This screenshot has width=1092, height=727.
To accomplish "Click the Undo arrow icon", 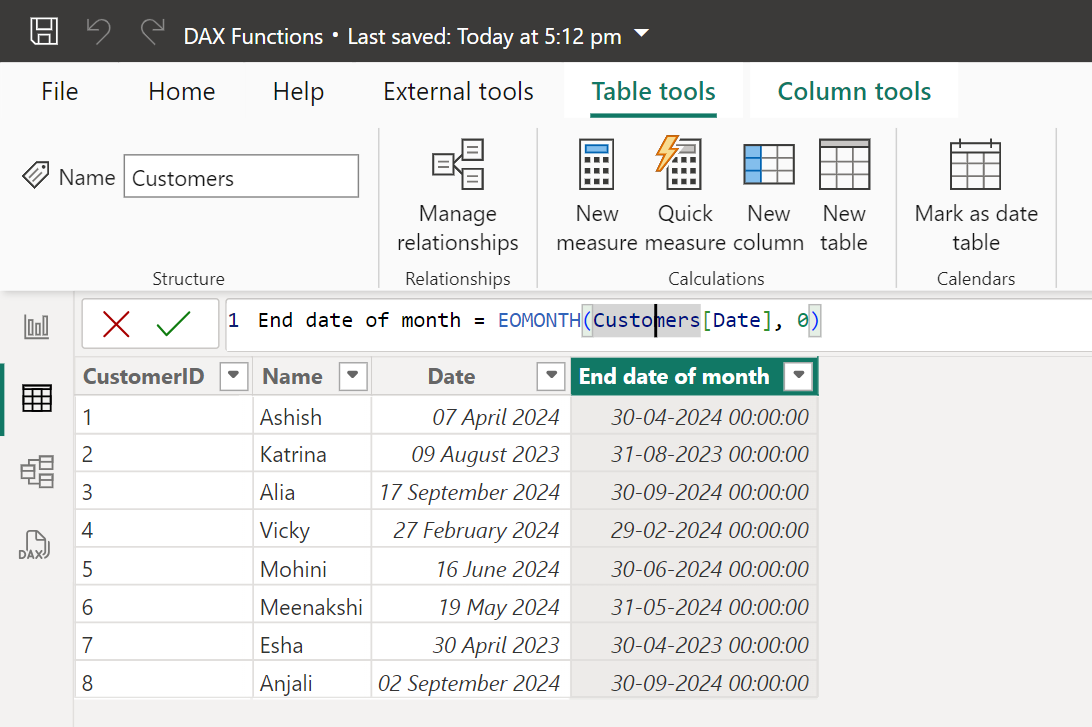I will coord(99,32).
